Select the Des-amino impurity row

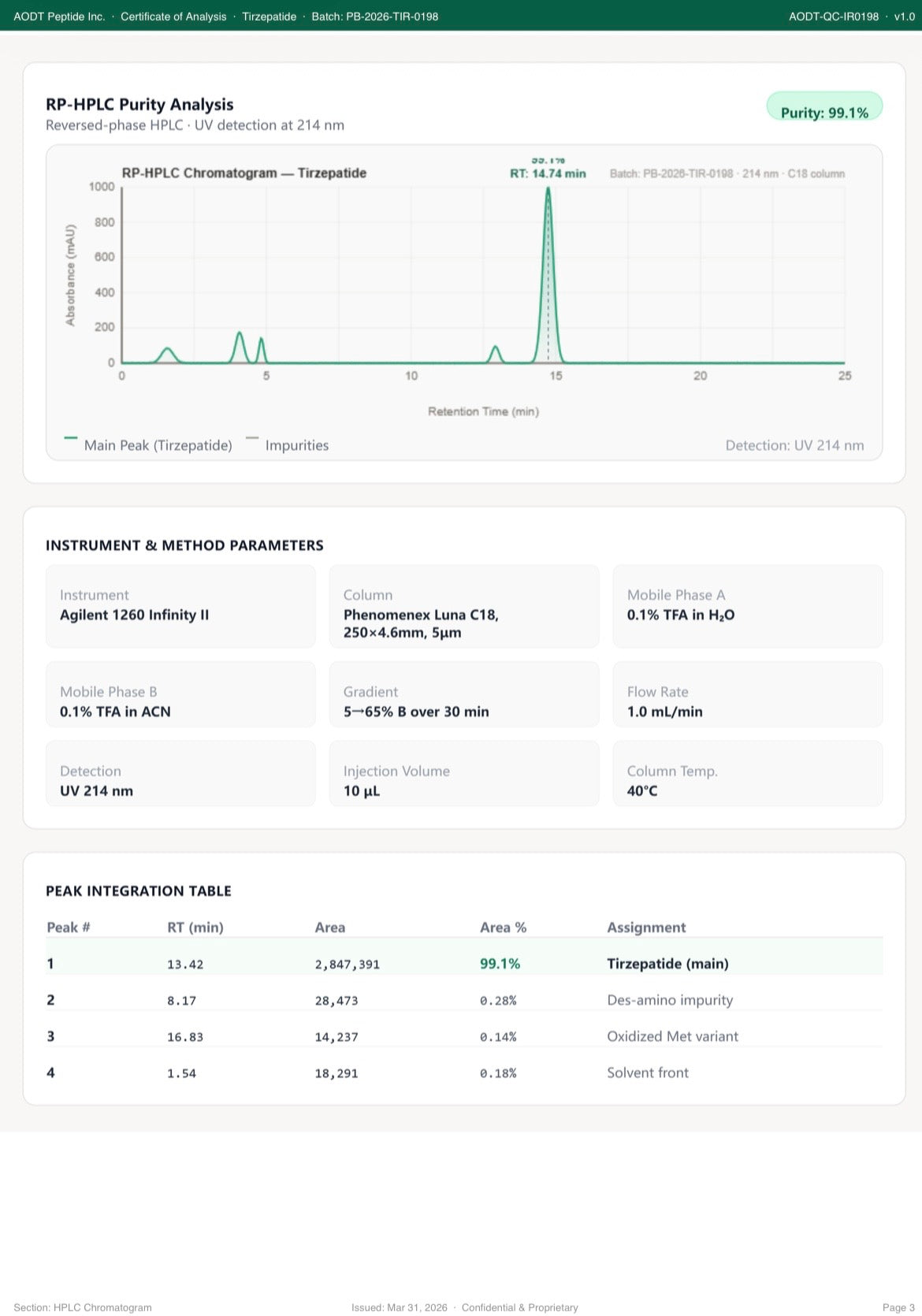pyautogui.click(x=464, y=1000)
